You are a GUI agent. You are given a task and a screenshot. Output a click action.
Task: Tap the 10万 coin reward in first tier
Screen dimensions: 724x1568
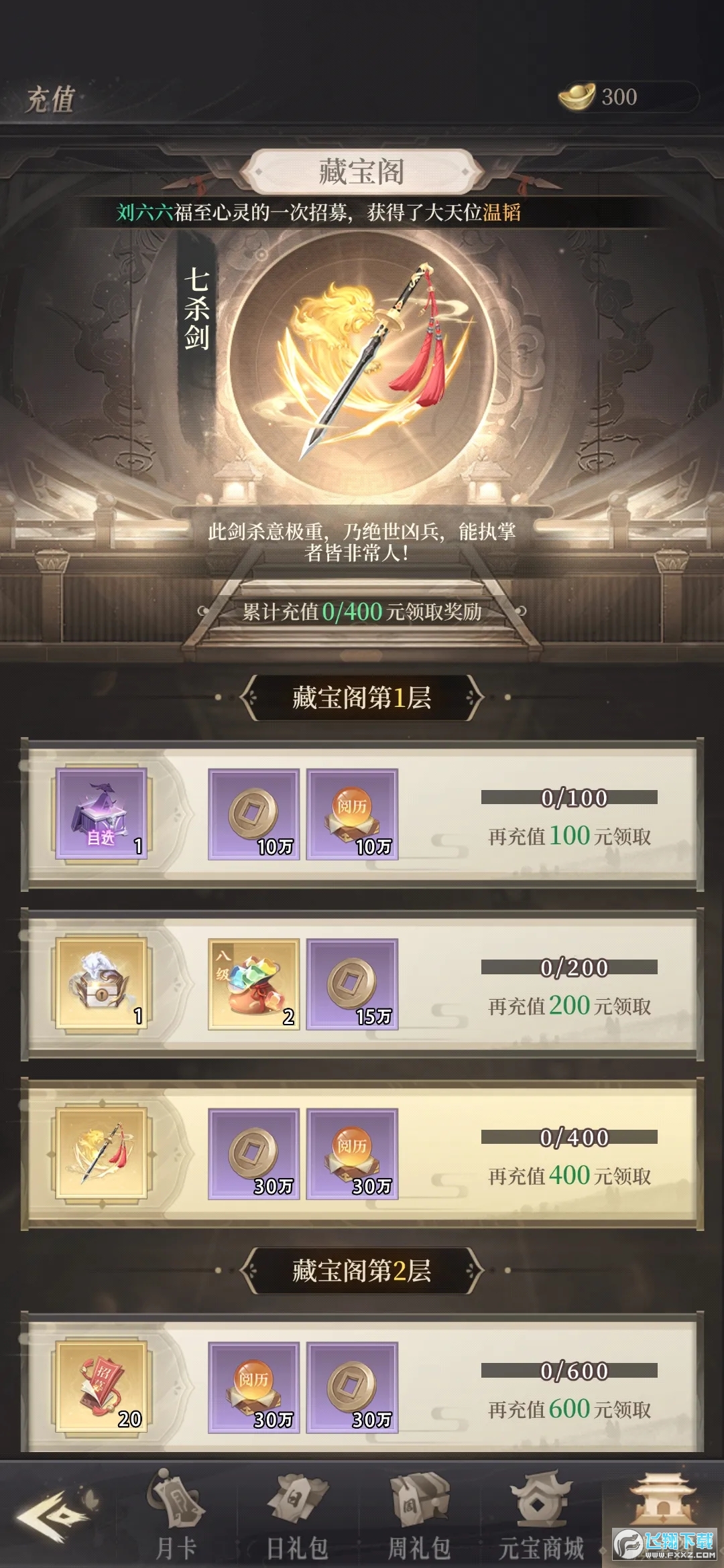coord(253,814)
